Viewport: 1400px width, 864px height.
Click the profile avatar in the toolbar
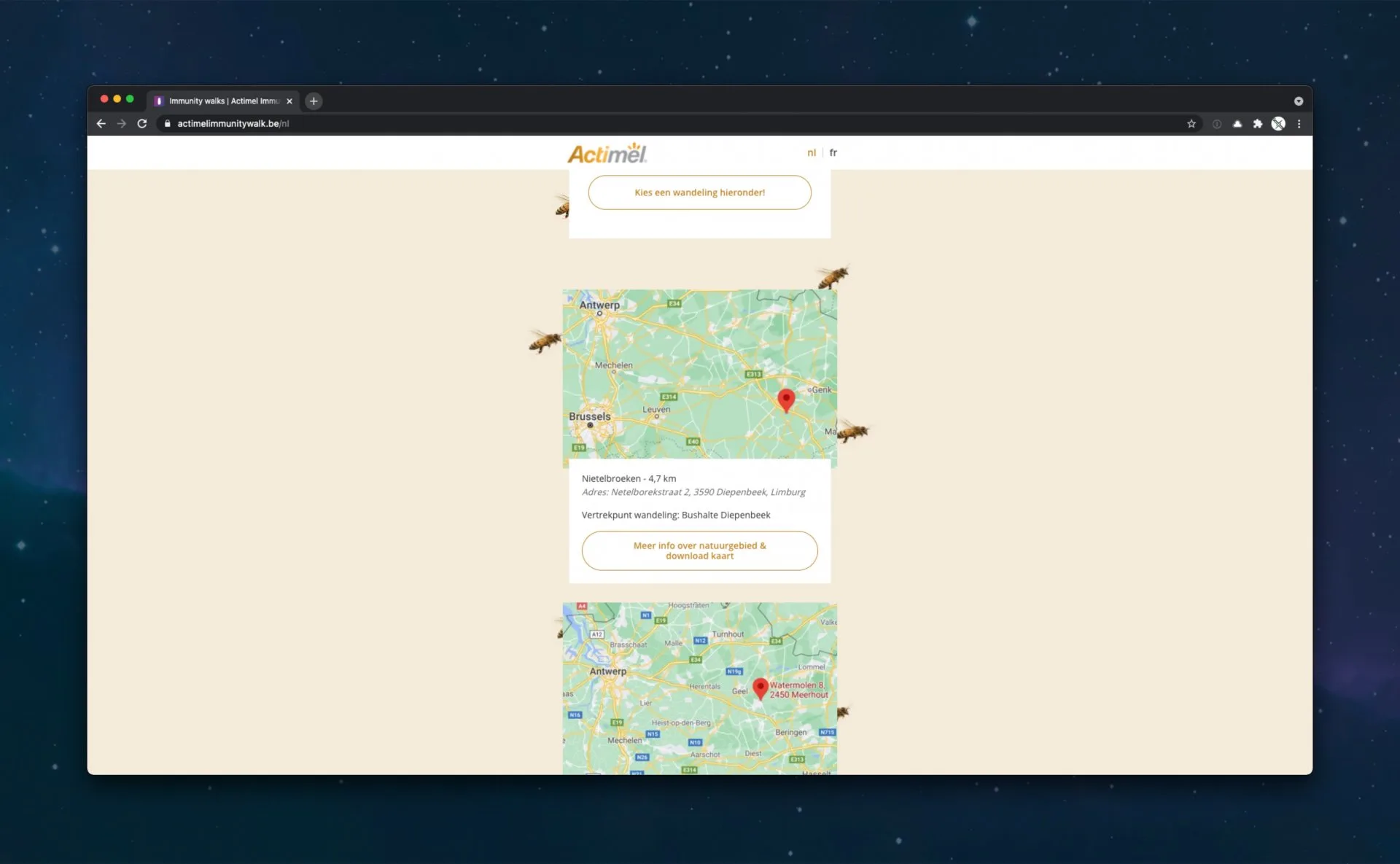click(x=1278, y=124)
